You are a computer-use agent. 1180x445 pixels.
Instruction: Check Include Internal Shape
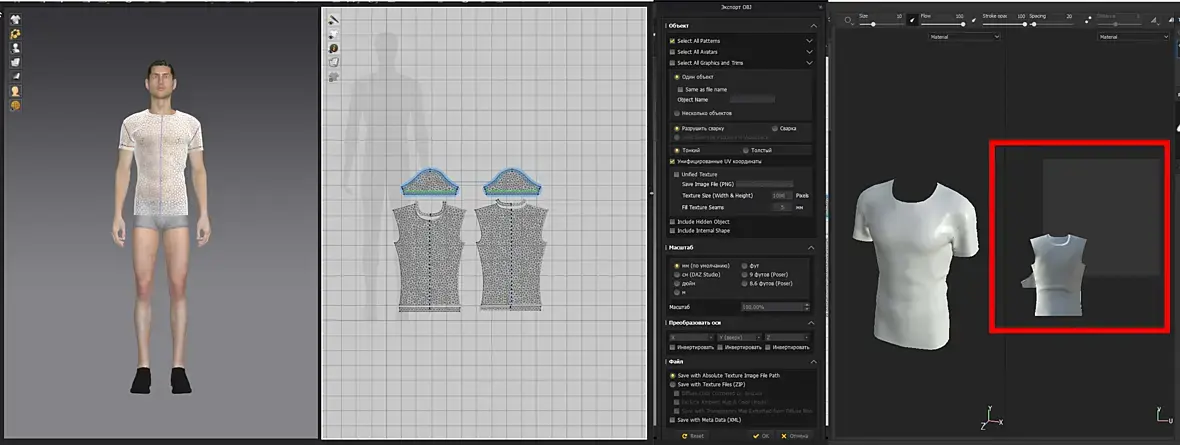(x=673, y=231)
